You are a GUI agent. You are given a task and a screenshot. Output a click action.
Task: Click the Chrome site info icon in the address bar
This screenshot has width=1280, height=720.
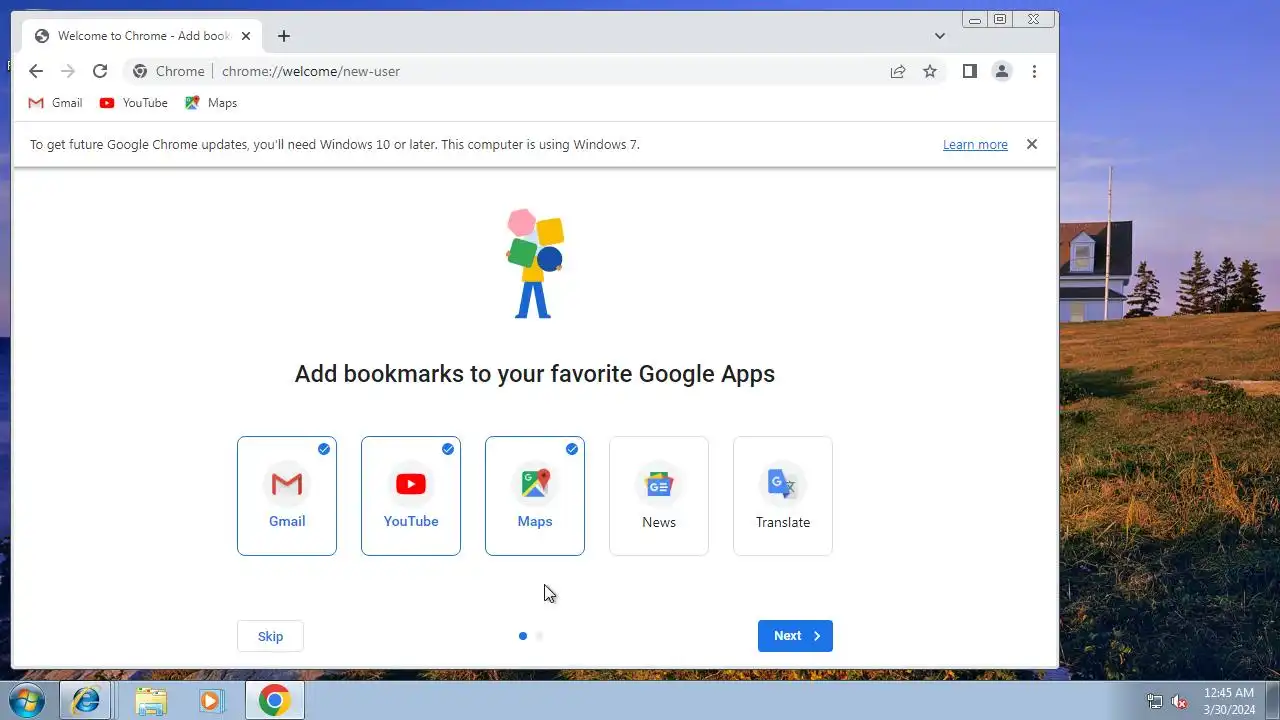click(x=140, y=71)
